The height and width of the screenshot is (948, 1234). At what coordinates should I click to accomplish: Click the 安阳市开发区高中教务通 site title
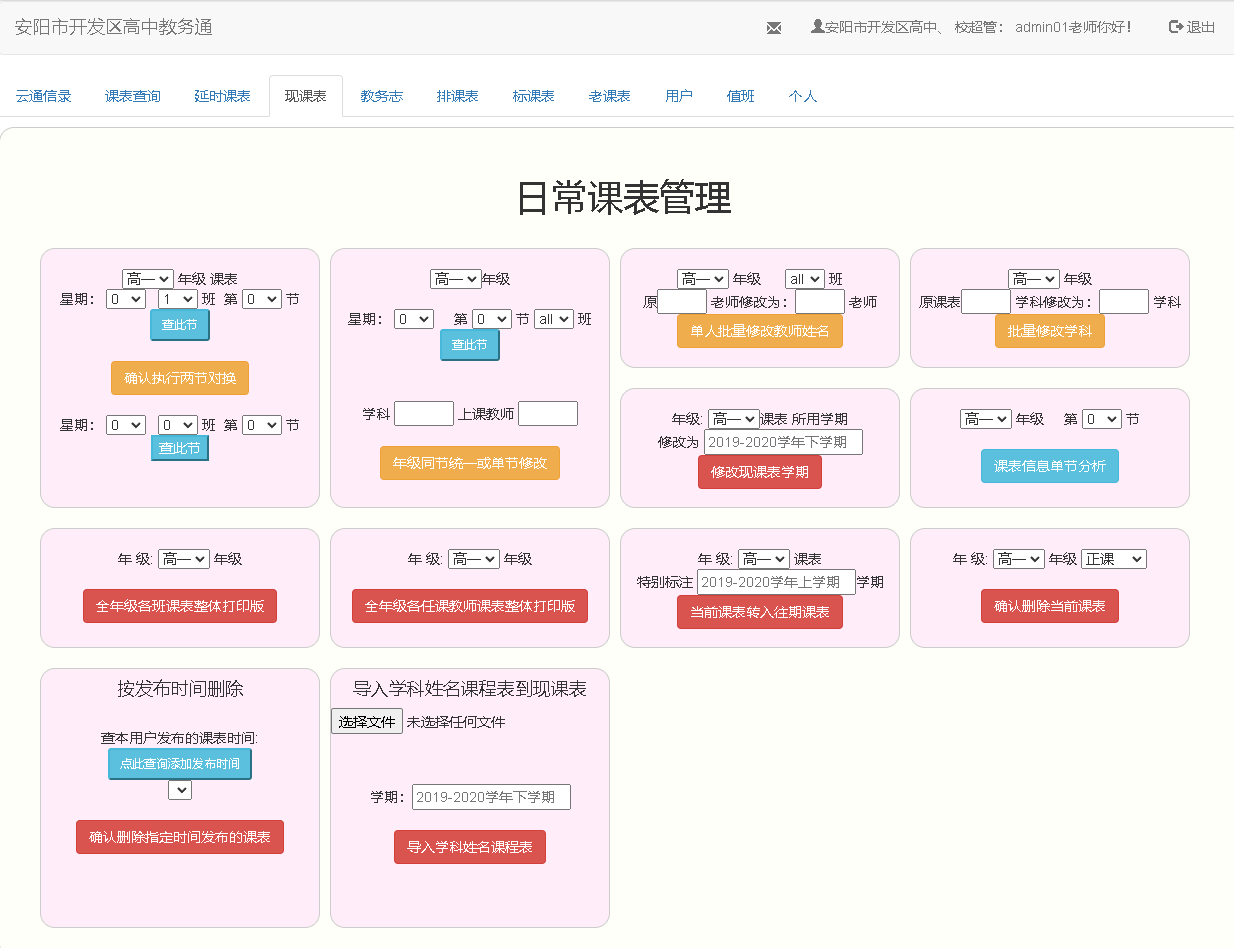tap(114, 27)
